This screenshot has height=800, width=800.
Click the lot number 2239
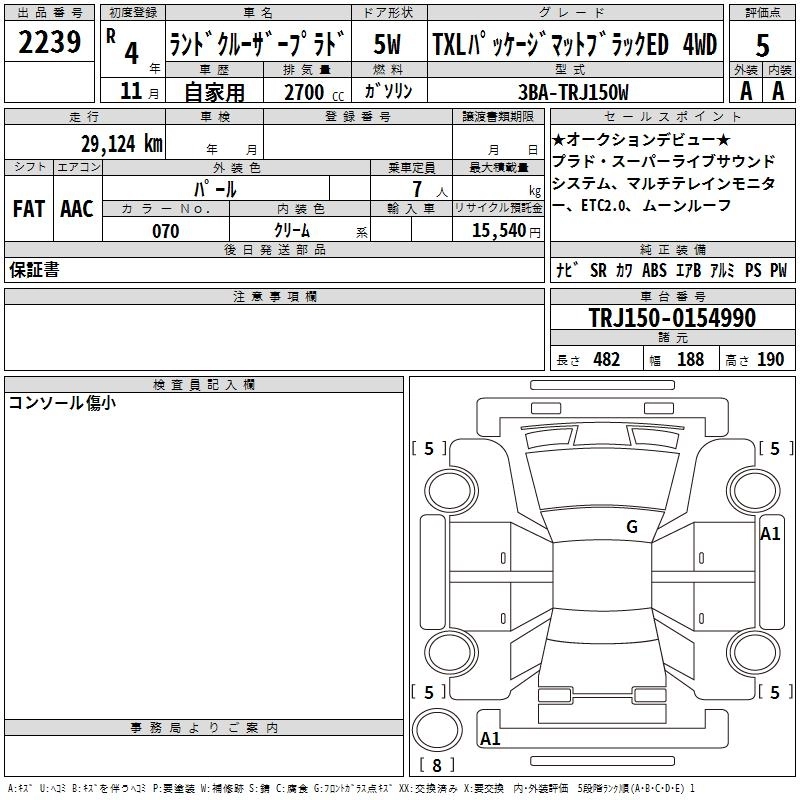coord(49,42)
